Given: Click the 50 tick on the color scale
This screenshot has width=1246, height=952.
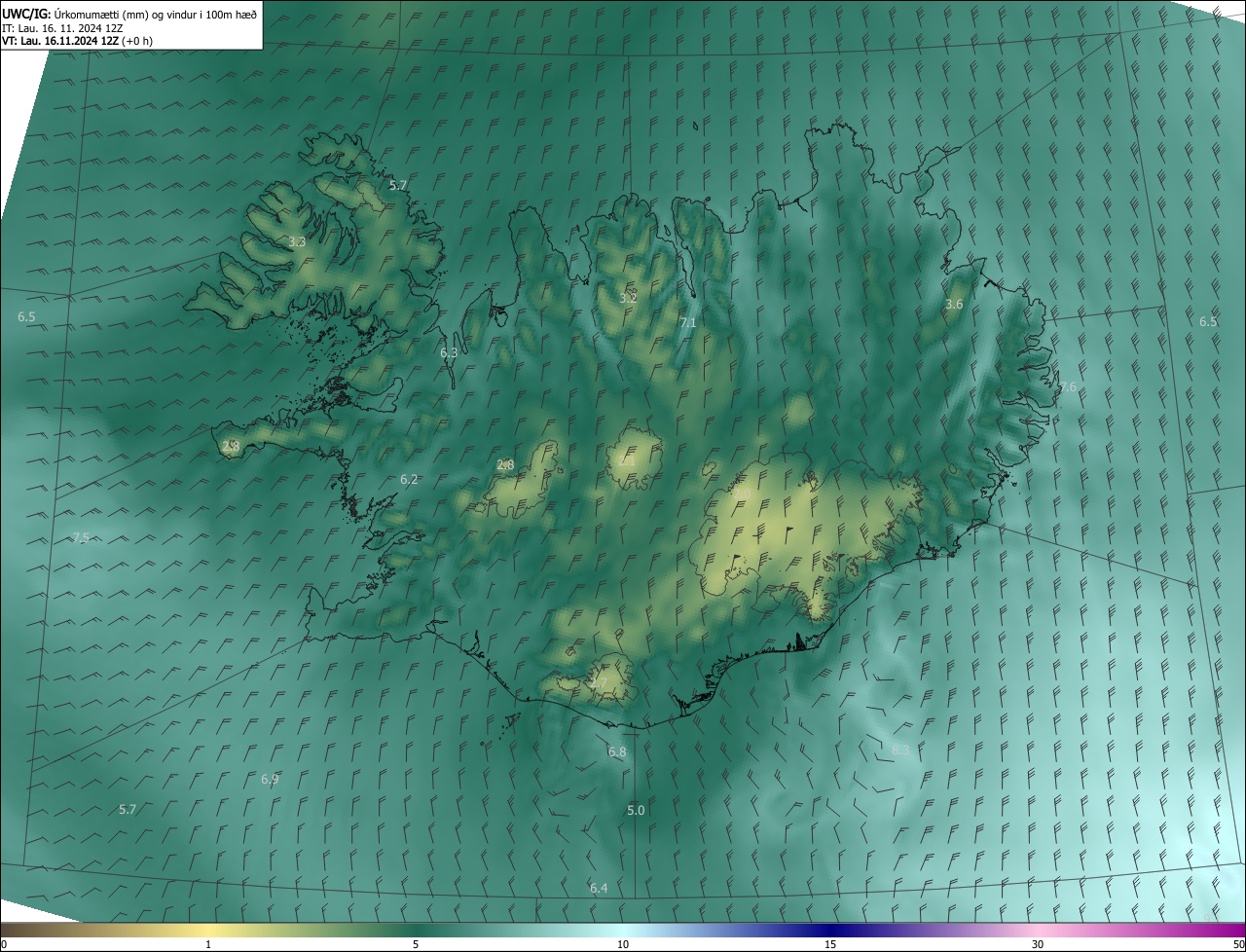Looking at the screenshot, I should point(1238,944).
